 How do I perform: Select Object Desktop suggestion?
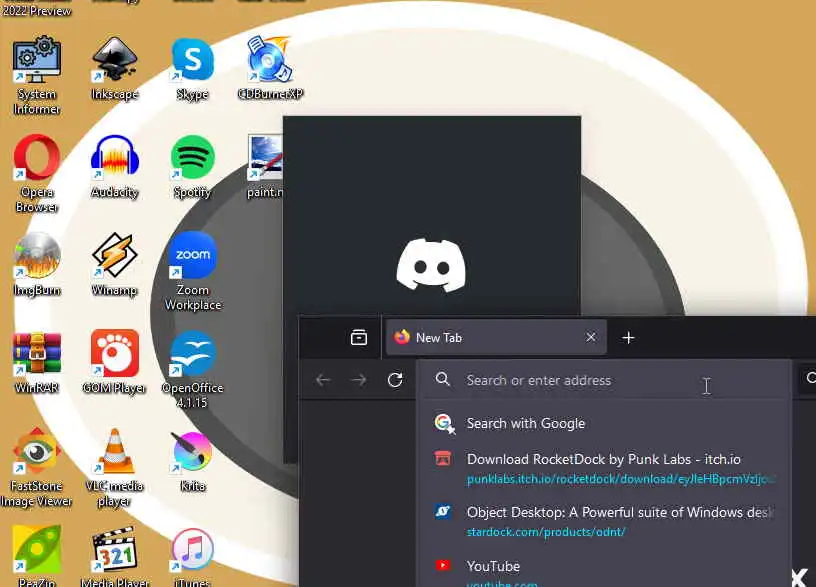604,521
